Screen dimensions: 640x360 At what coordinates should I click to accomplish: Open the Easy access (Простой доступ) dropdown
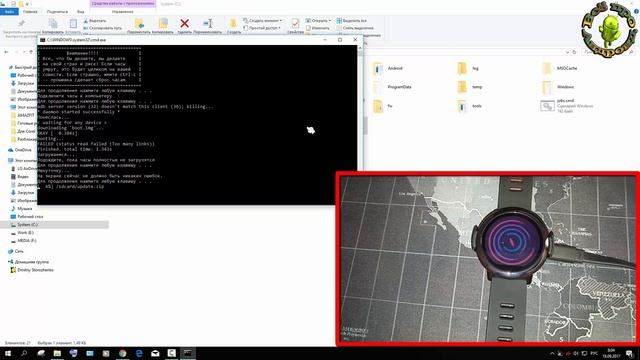(x=262, y=28)
